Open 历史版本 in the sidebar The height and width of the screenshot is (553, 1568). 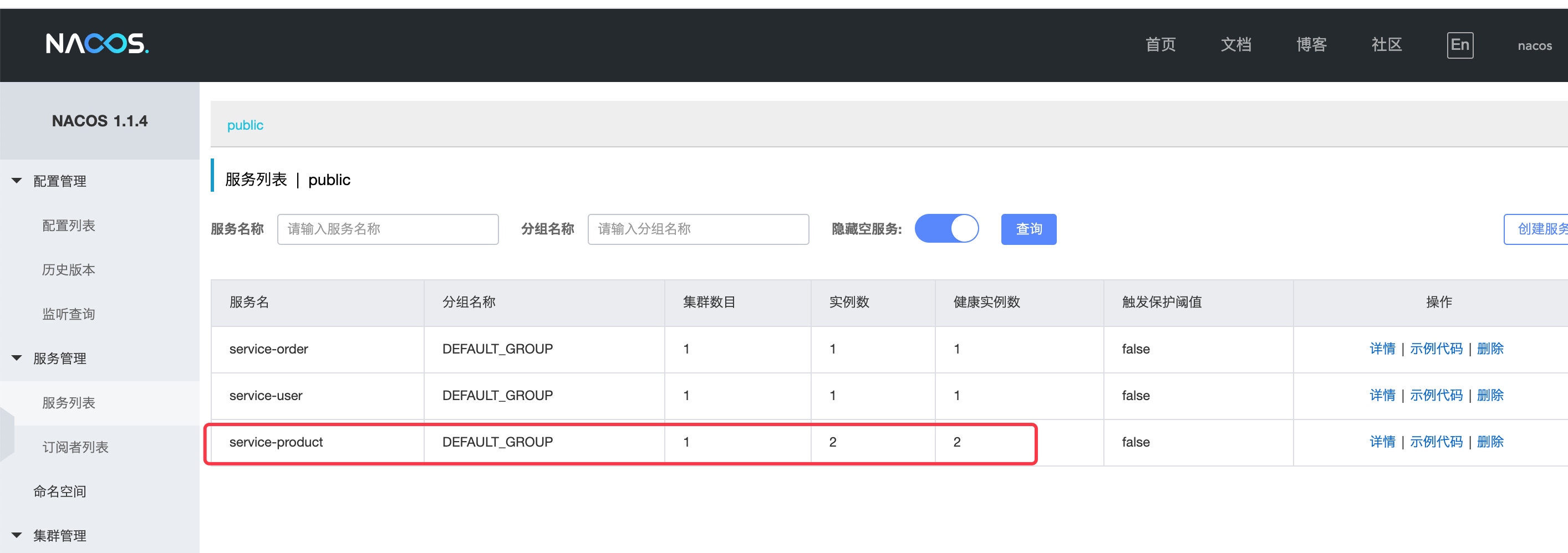click(69, 269)
